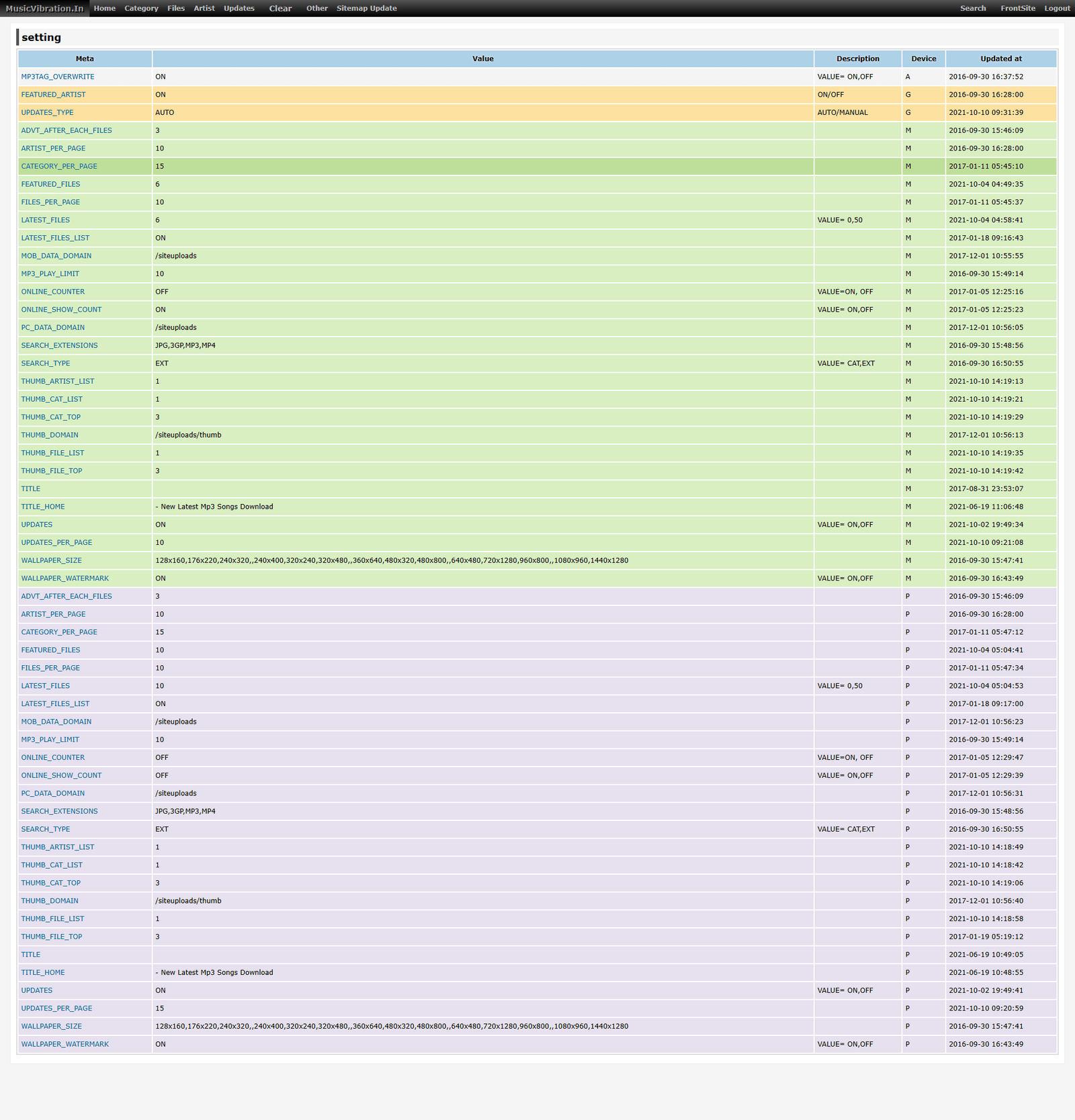The image size is (1075, 1120).
Task: Open Search from the top bar
Action: click(x=972, y=9)
